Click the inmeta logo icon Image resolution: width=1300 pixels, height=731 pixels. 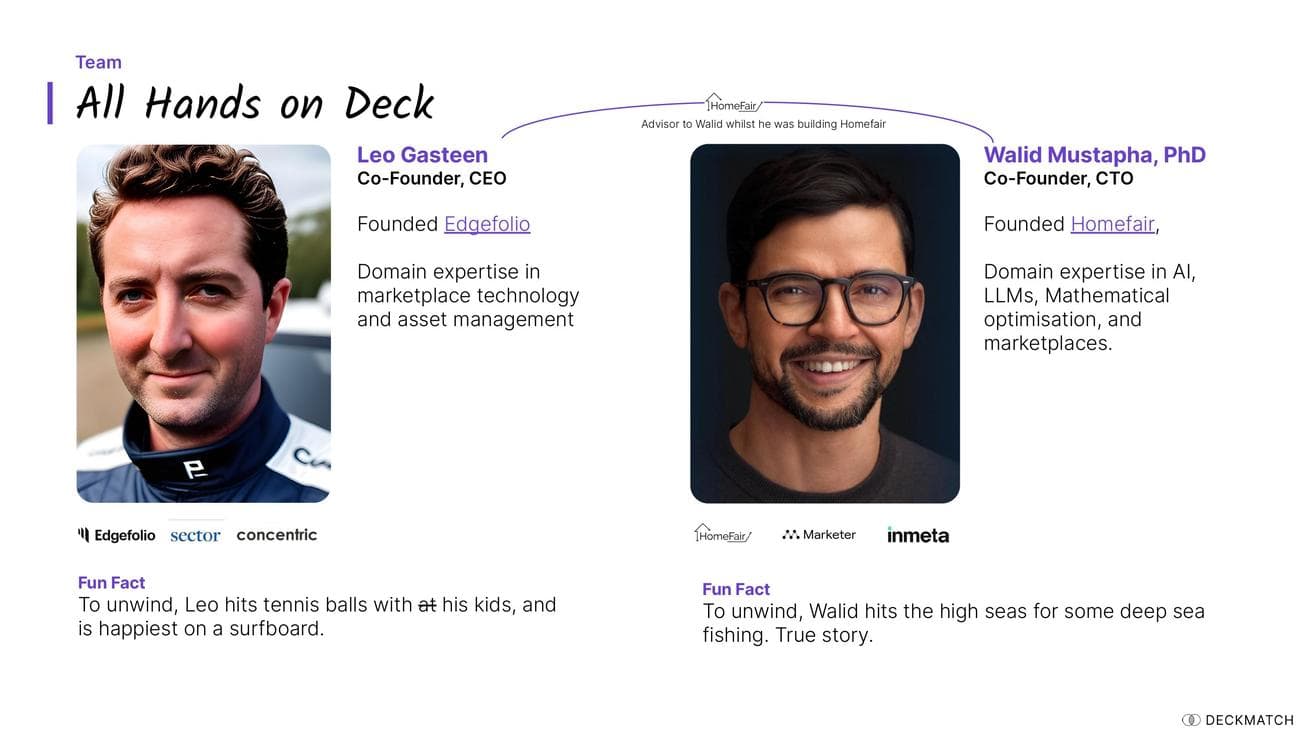coord(917,535)
